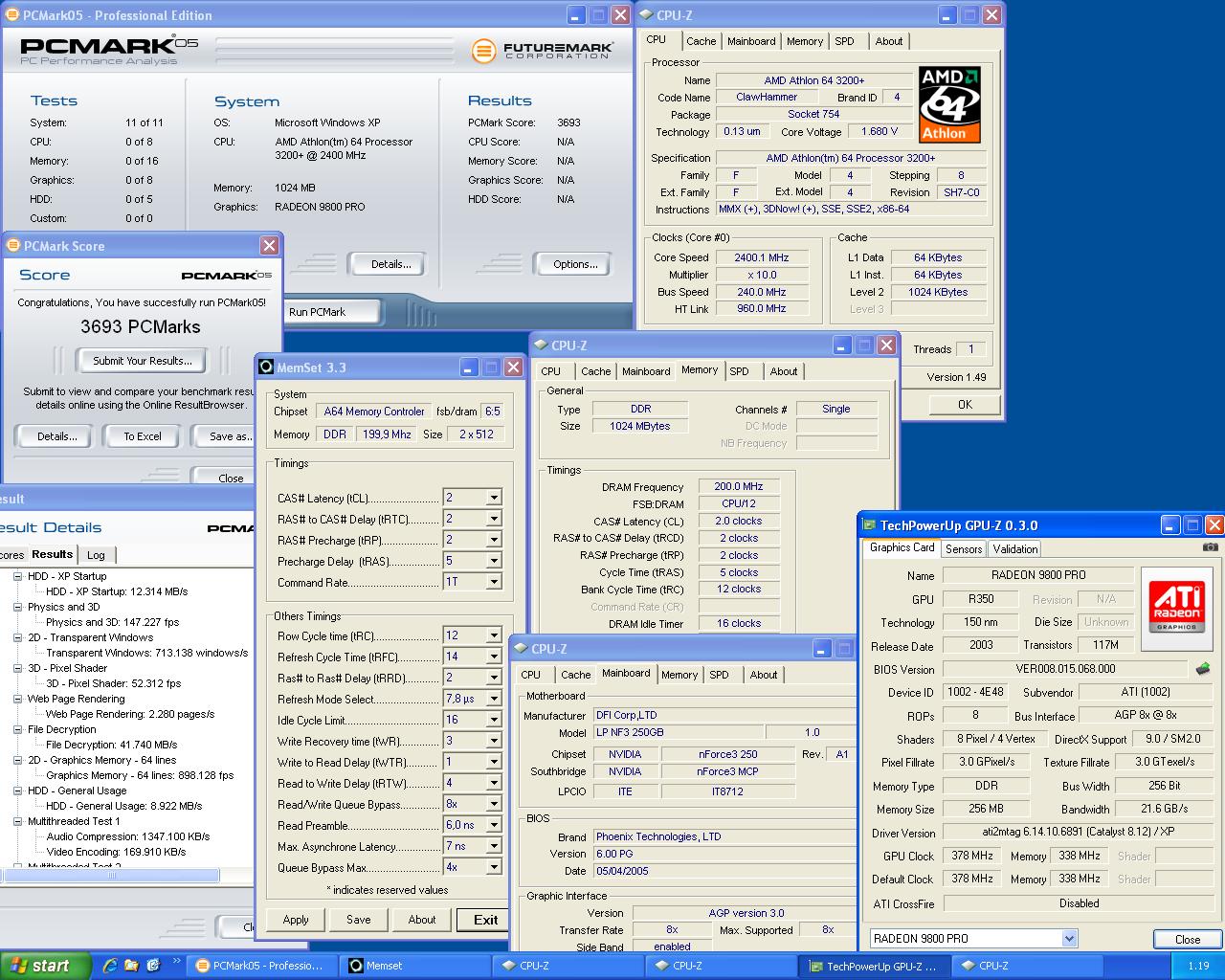Click the horizontal scrollbar in Result Details
This screenshot has width=1225, height=980.
point(110,876)
